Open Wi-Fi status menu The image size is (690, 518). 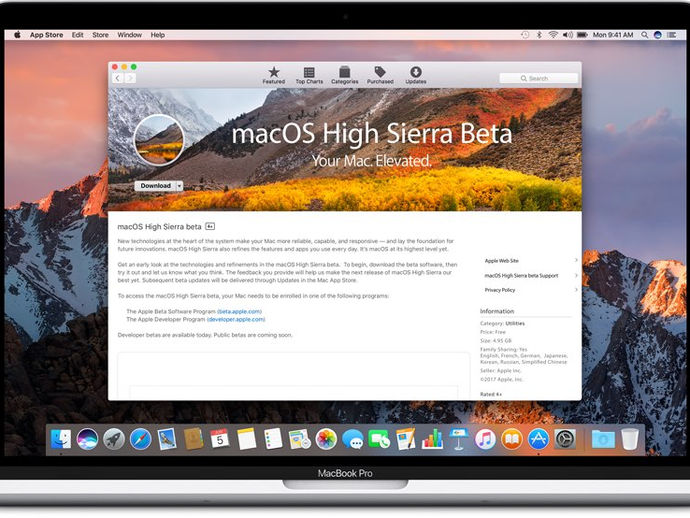[553, 35]
